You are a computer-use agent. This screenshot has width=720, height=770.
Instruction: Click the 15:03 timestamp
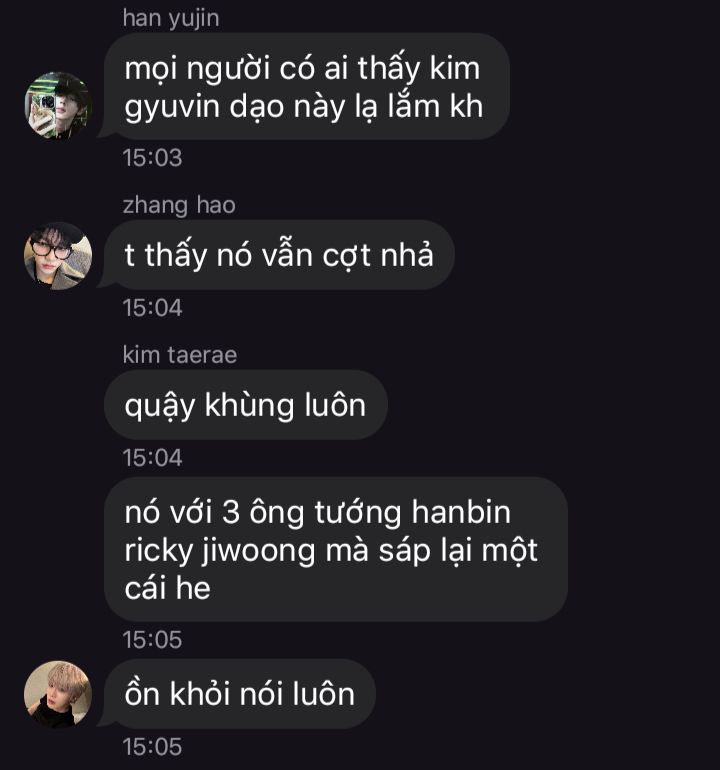tap(152, 158)
